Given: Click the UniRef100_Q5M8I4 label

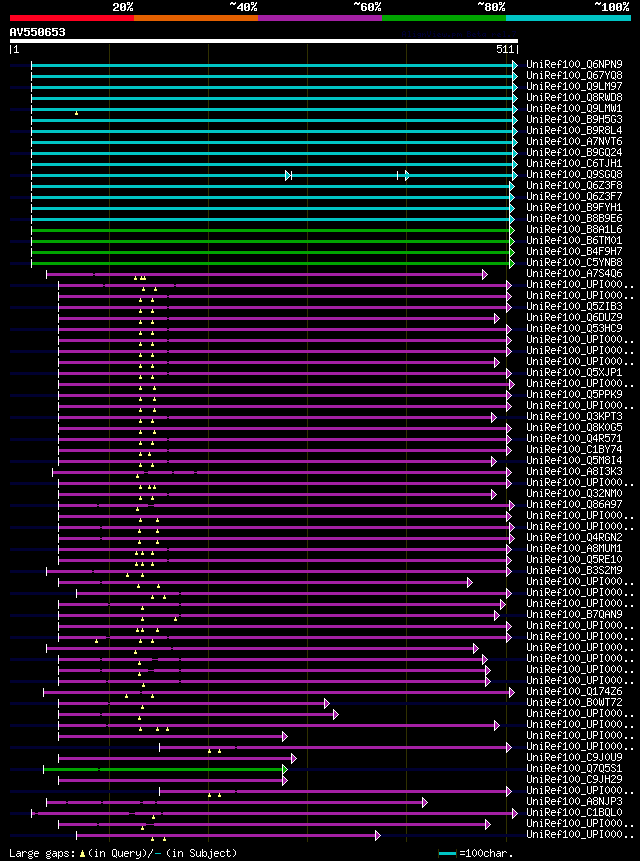Looking at the screenshot, I should tap(574, 460).
